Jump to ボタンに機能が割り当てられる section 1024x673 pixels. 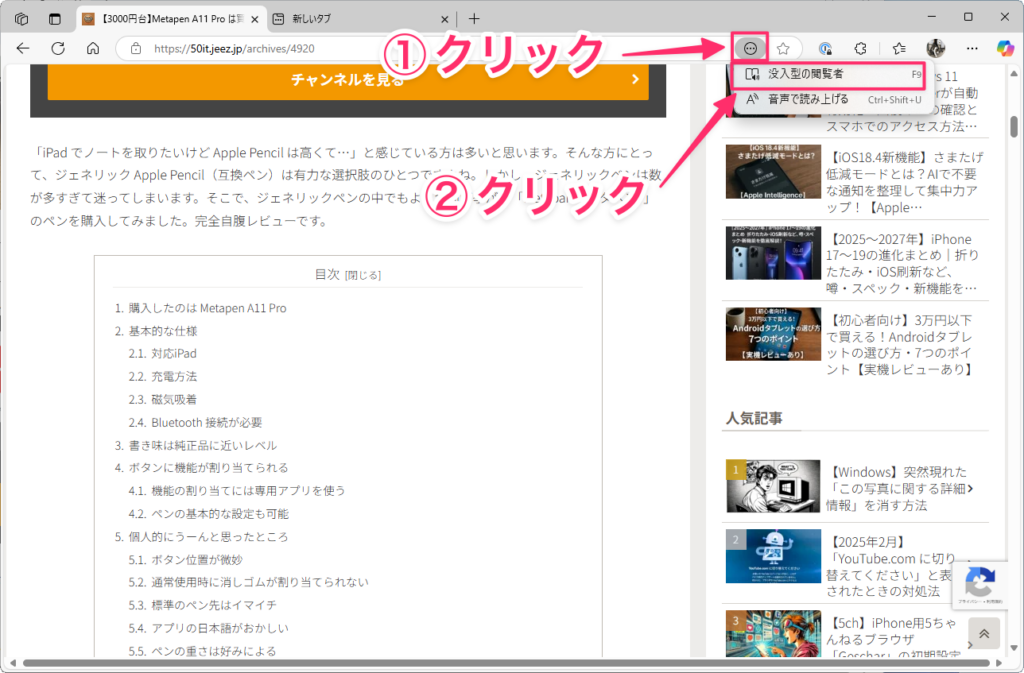coord(208,467)
